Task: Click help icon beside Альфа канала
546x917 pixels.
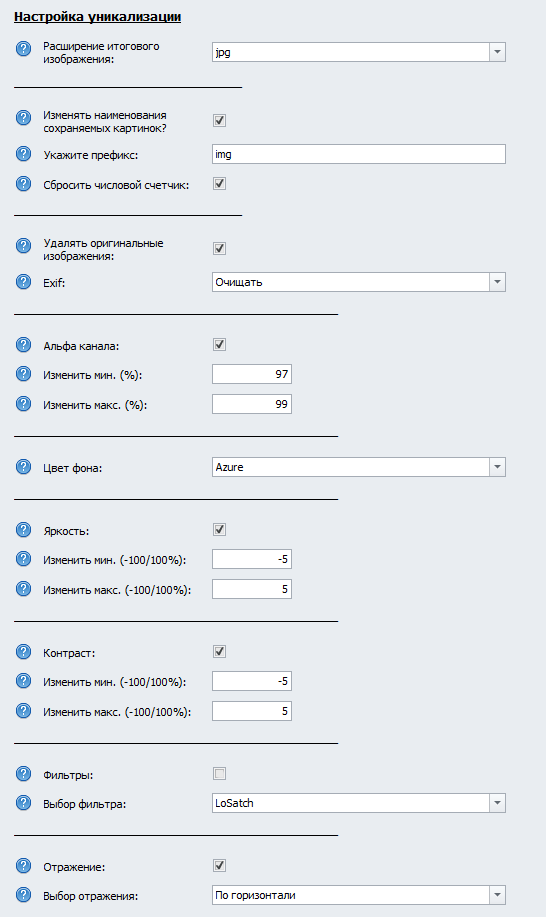Action: [x=23, y=345]
